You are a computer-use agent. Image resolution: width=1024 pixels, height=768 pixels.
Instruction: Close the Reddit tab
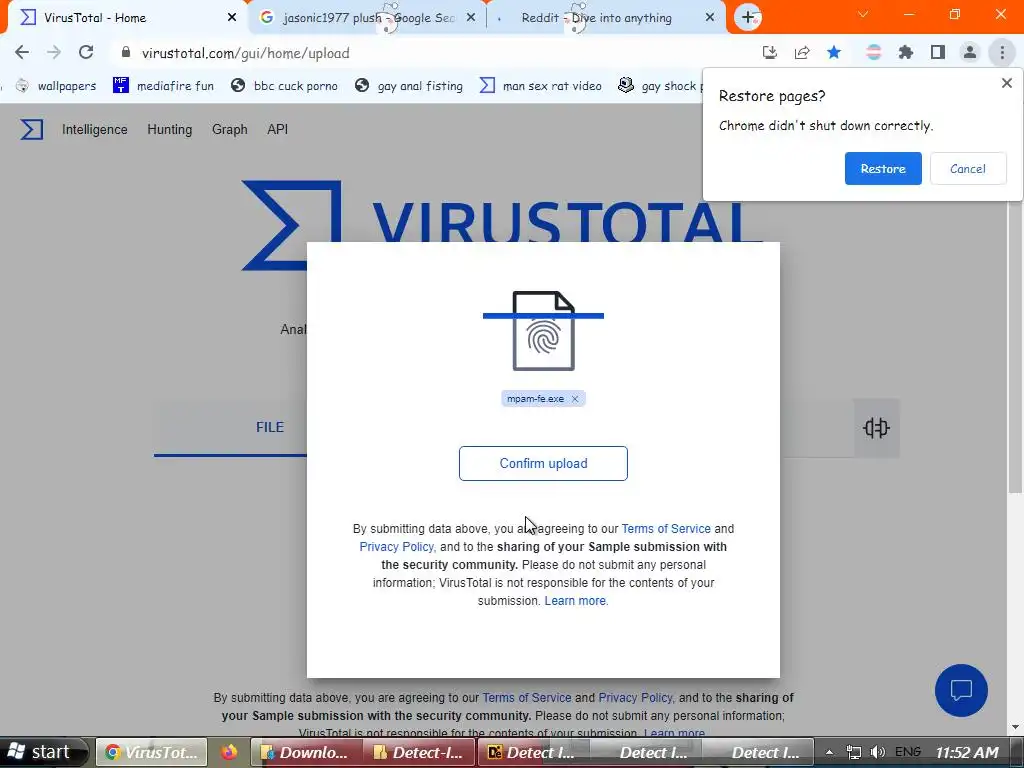pyautogui.click(x=710, y=18)
